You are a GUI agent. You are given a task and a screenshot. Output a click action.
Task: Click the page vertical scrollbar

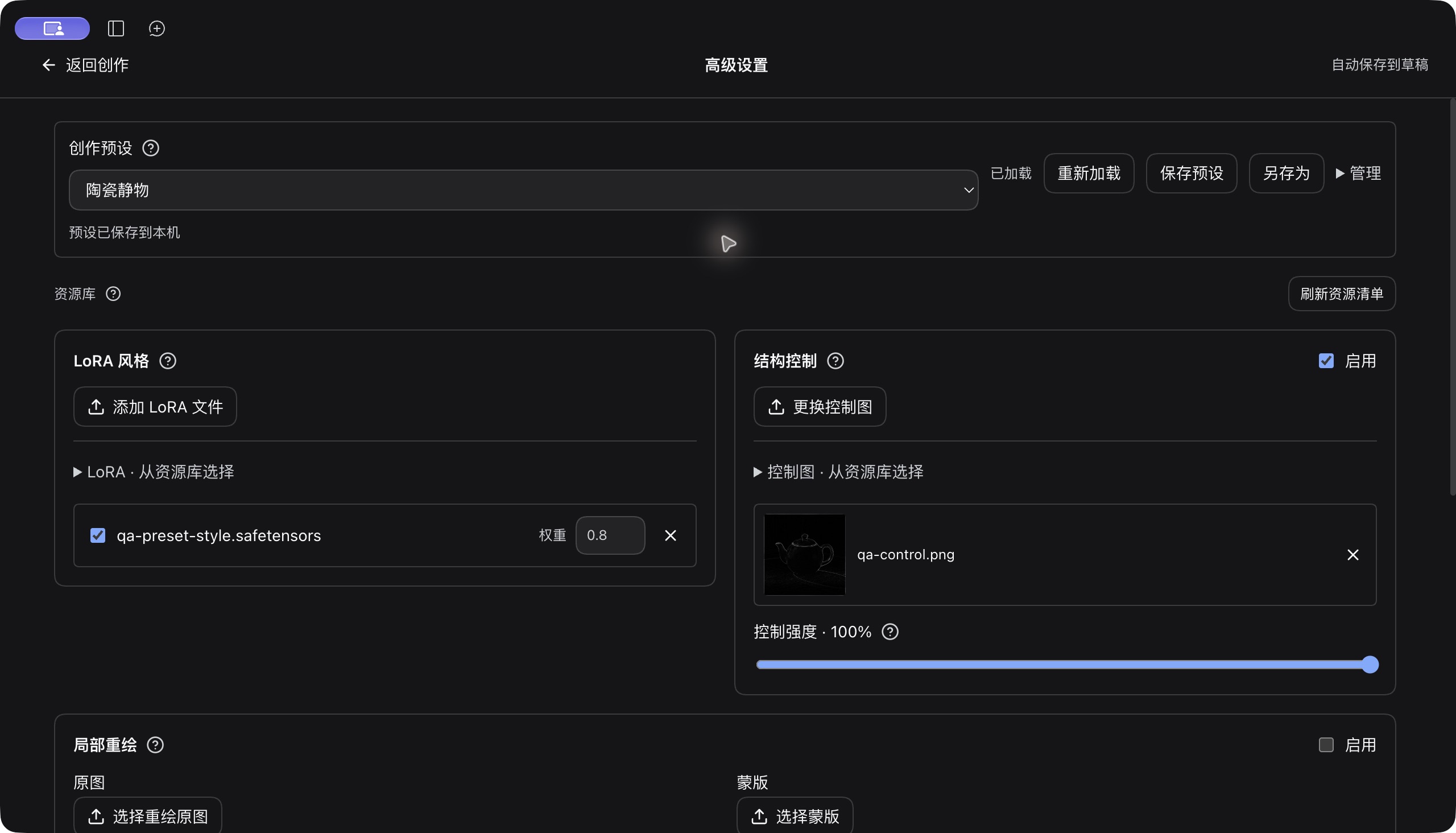1452,298
